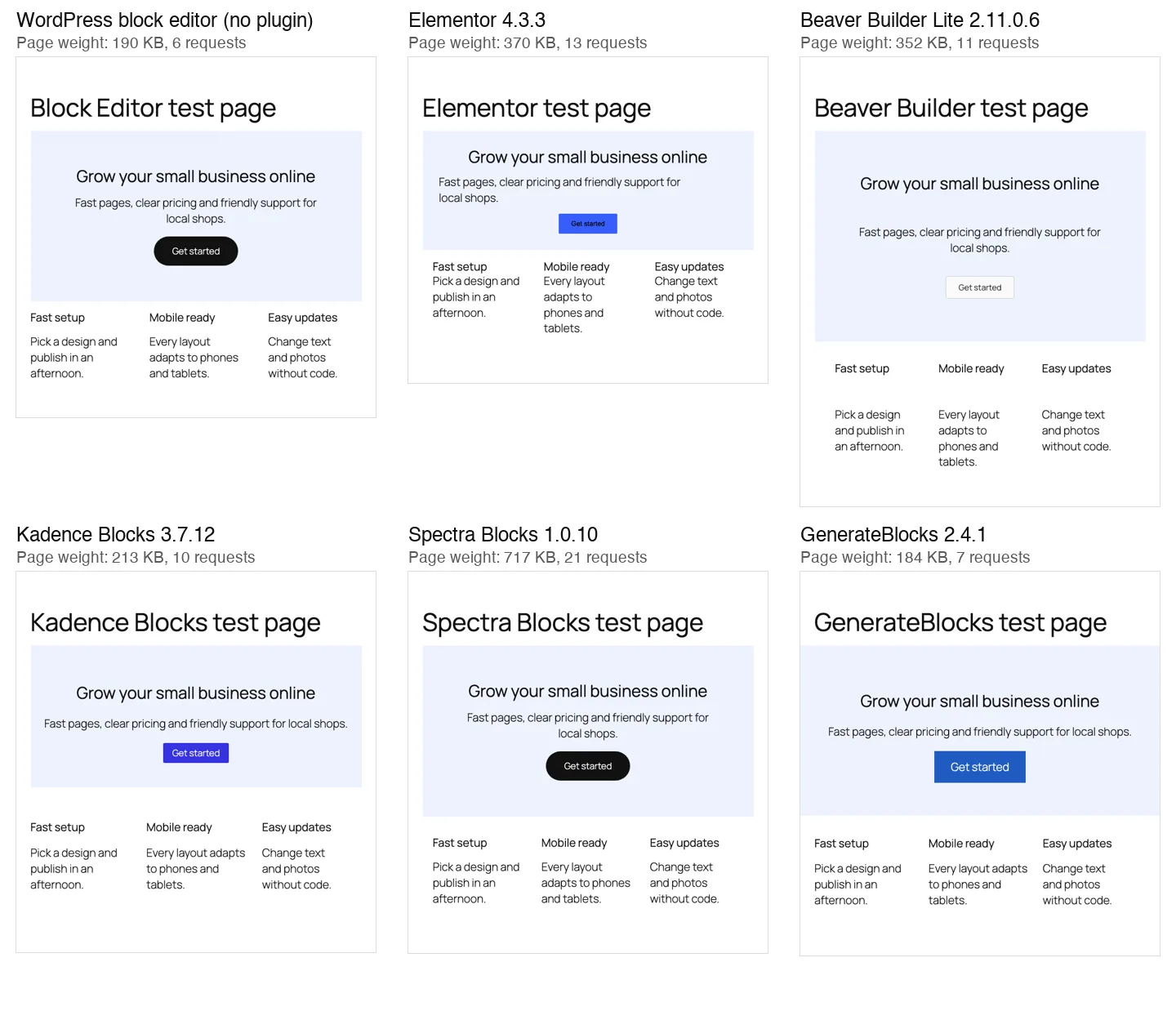Click 'Fast setup' in the Block Editor page
1176x1029 pixels.
58,318
